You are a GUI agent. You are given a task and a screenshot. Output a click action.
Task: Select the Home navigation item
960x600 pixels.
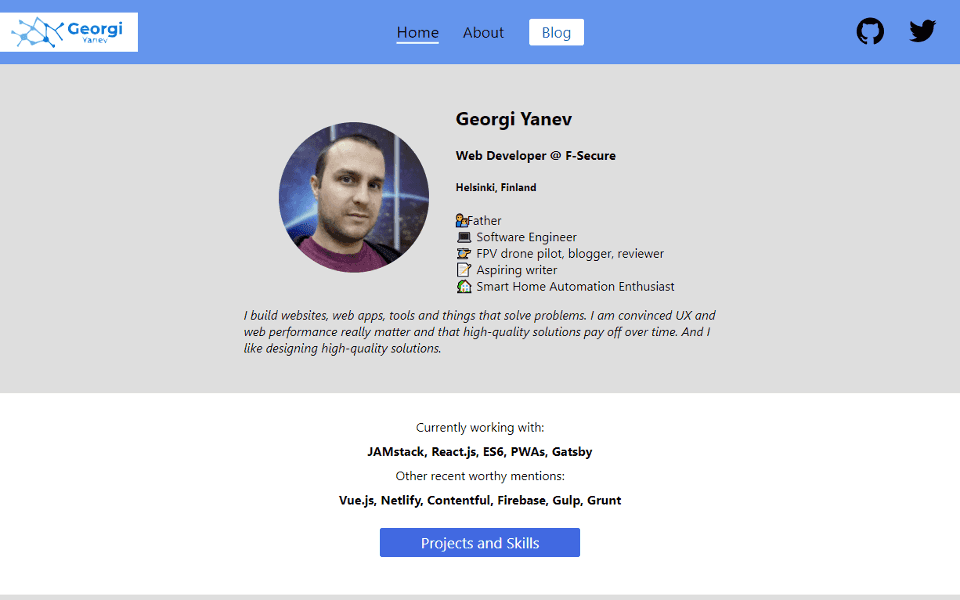click(417, 32)
